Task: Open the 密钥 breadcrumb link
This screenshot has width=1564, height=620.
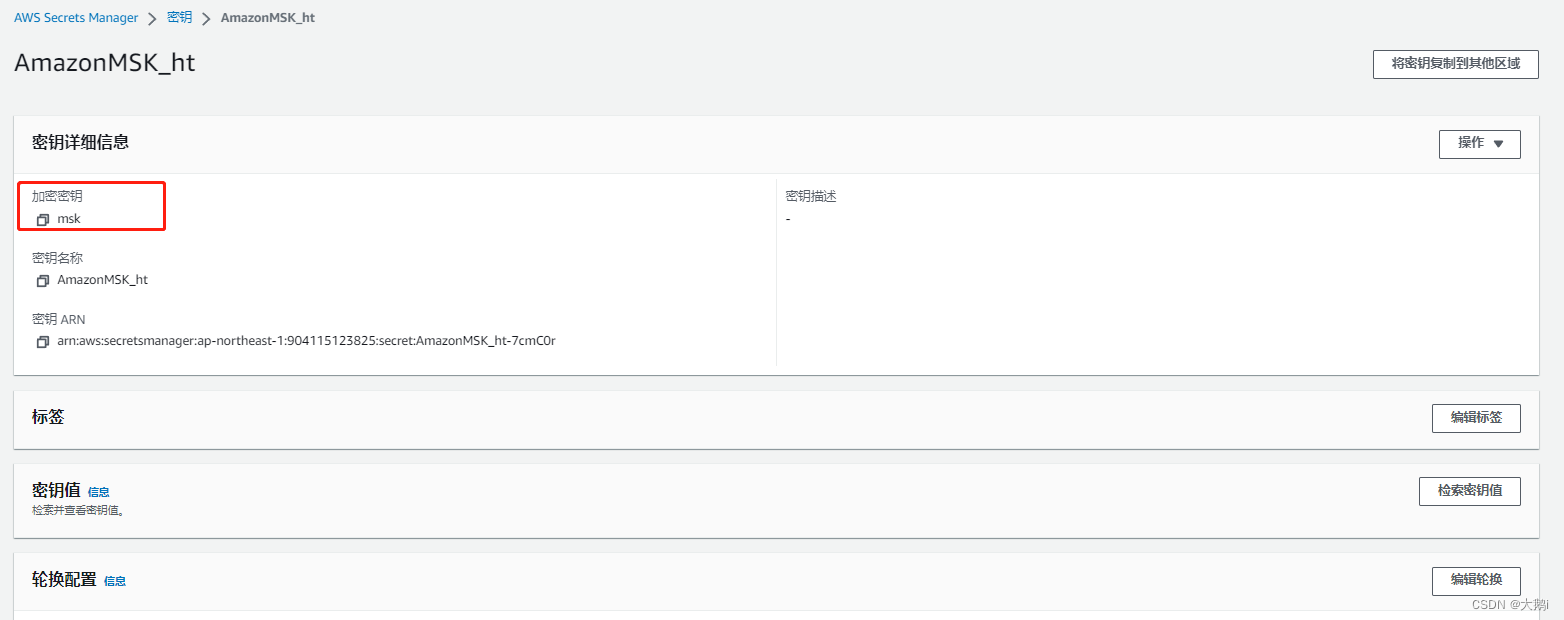Action: (x=179, y=18)
